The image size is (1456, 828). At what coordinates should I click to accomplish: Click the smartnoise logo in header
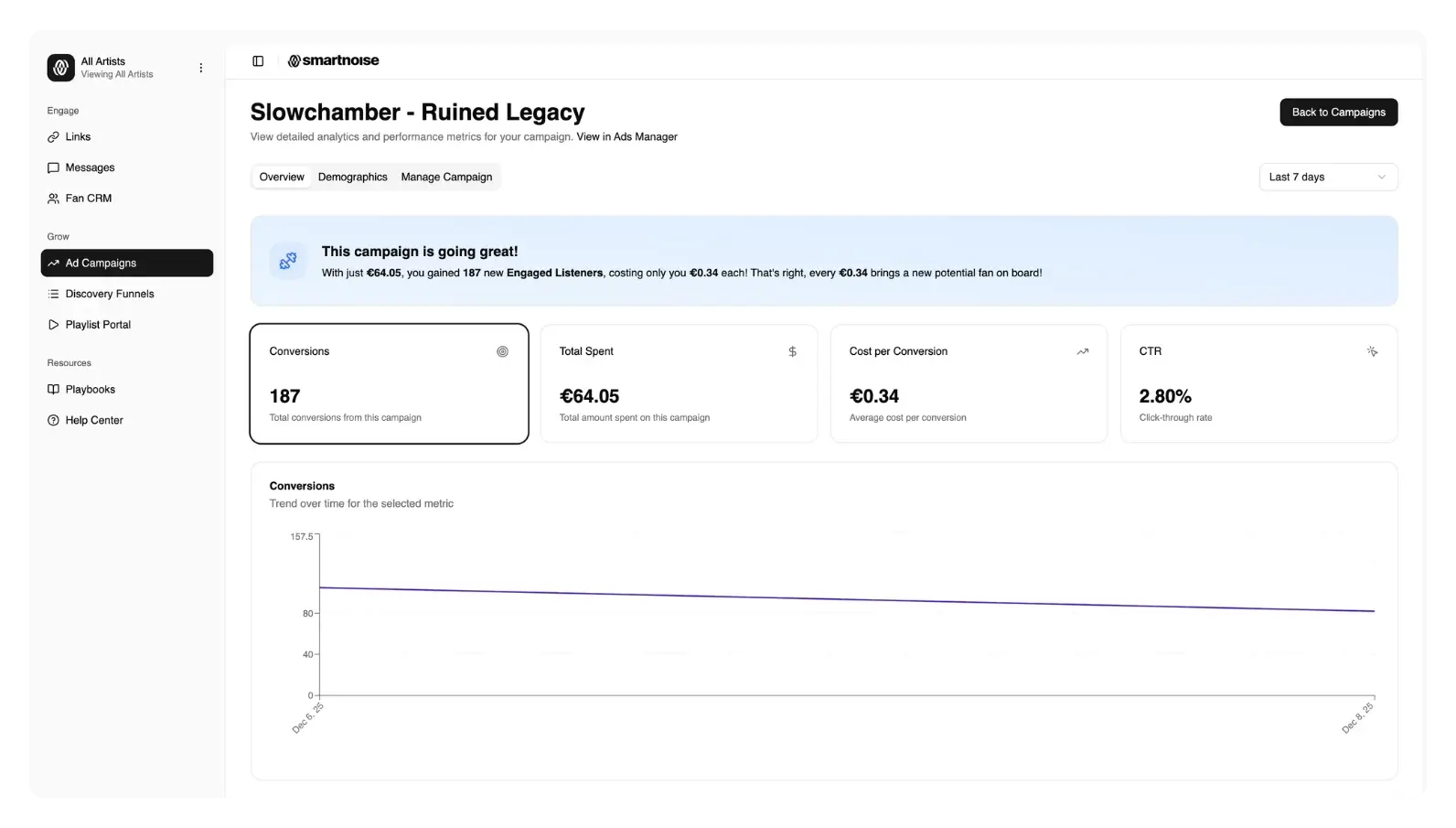(333, 61)
